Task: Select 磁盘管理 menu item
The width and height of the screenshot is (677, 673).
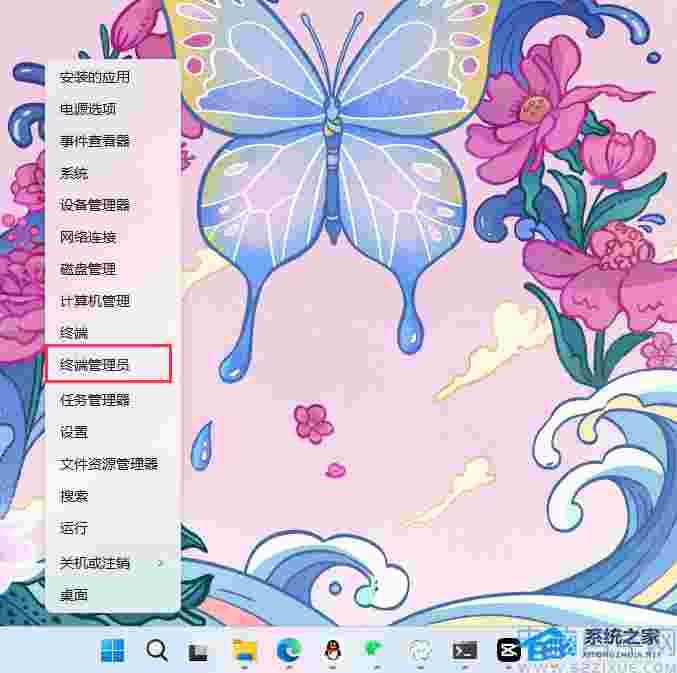Action: pos(88,269)
